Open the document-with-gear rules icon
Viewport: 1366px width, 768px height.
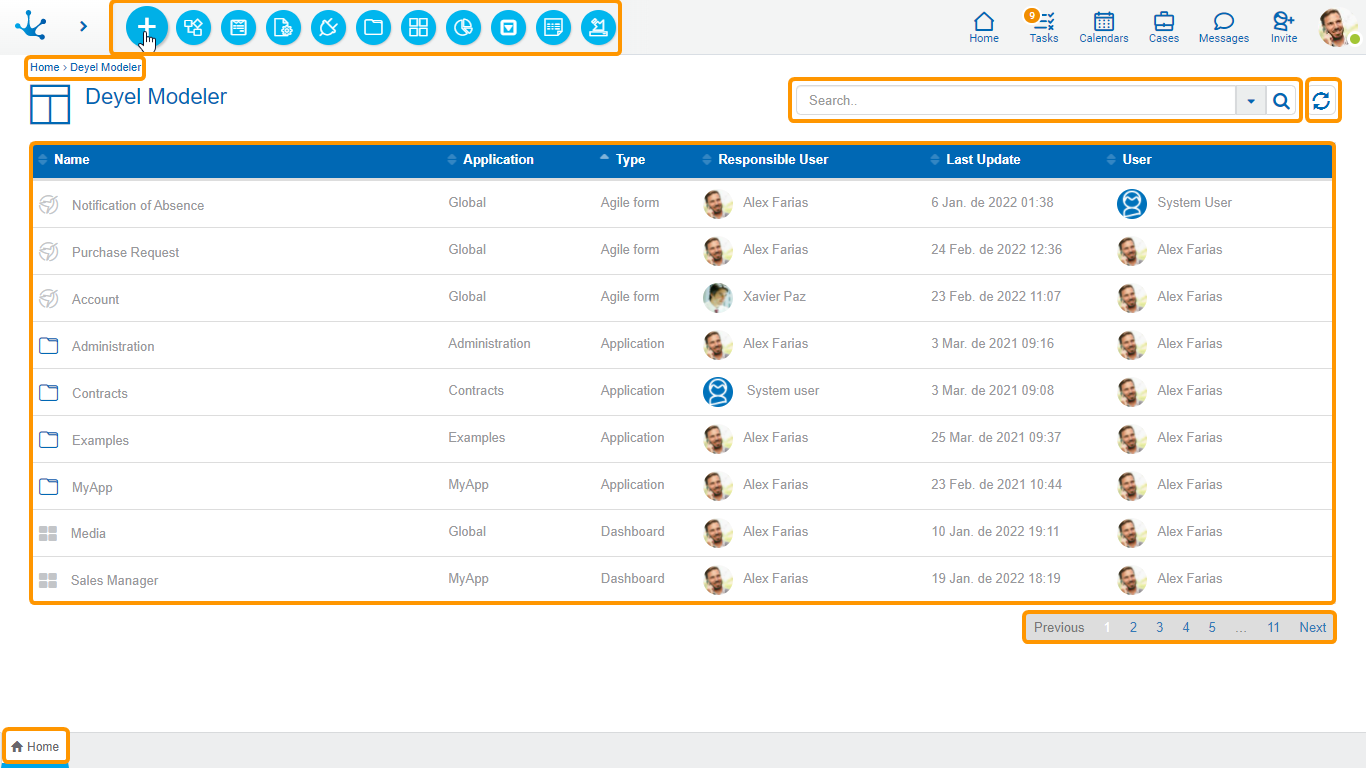pos(284,28)
